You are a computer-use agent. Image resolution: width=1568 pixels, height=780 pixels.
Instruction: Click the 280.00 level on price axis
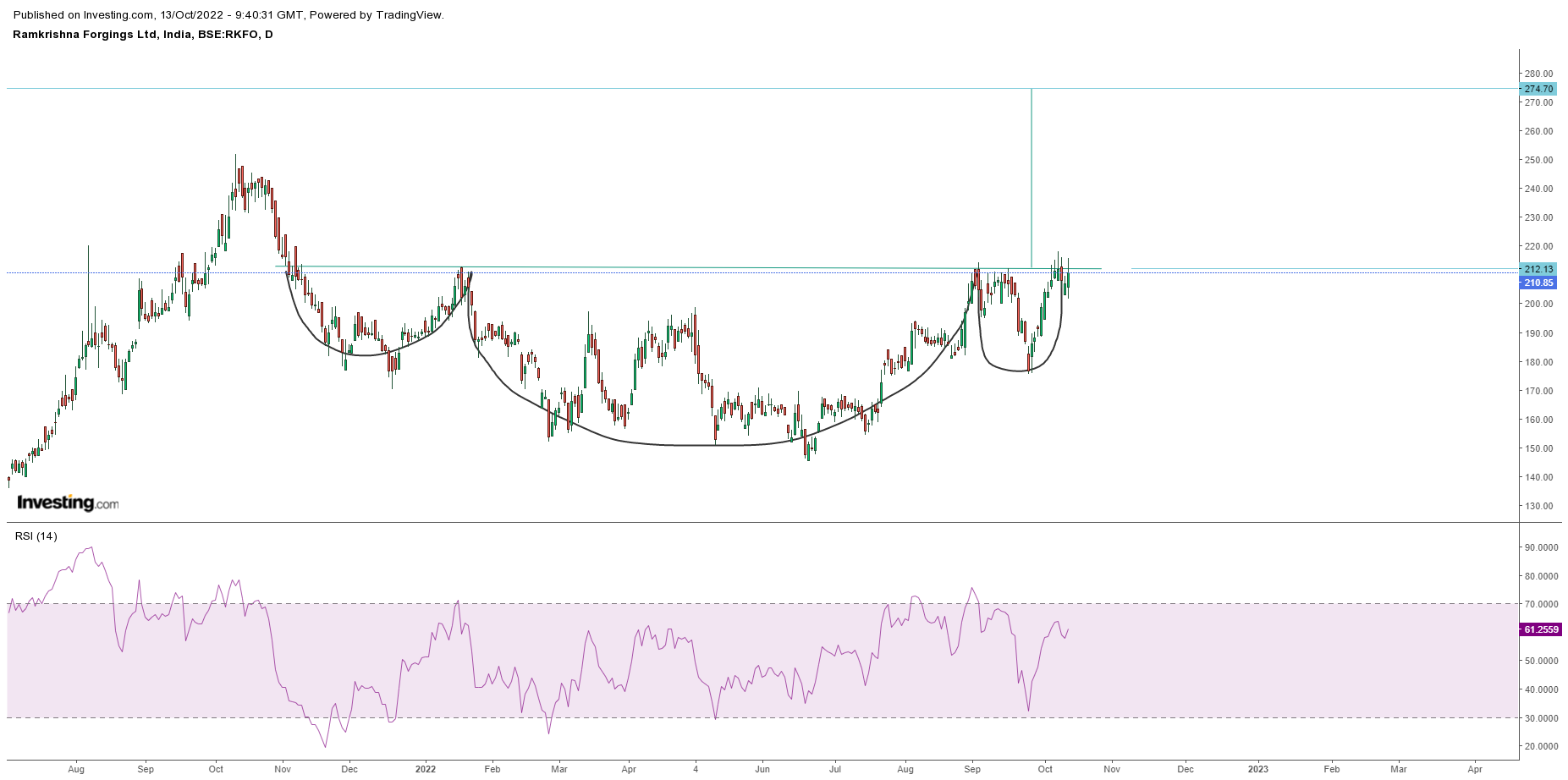click(1538, 74)
